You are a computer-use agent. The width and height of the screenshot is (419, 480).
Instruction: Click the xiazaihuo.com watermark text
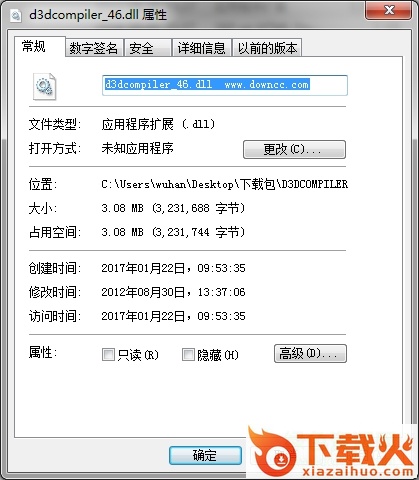click(358, 472)
